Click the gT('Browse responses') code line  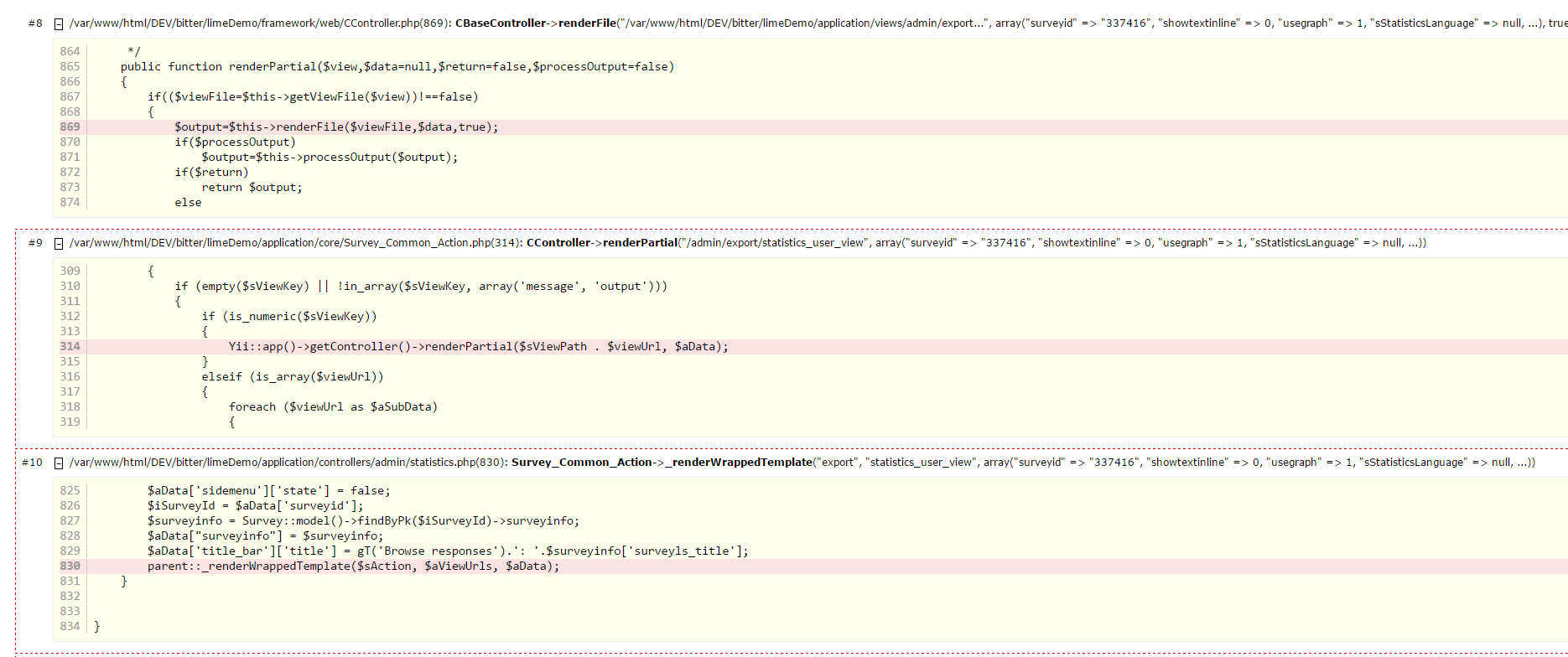pos(448,551)
